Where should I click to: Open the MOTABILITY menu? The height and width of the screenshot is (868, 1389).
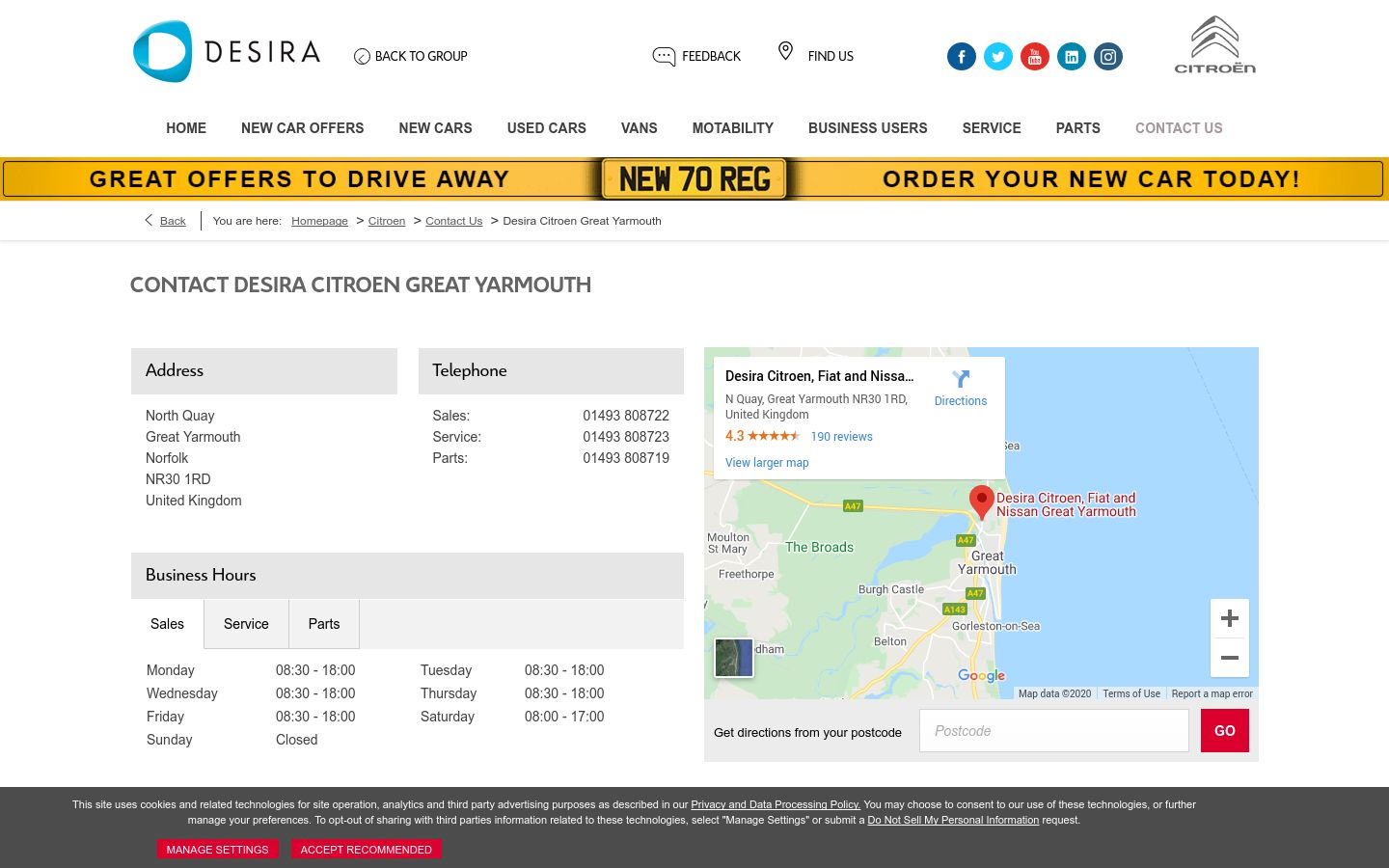[733, 128]
